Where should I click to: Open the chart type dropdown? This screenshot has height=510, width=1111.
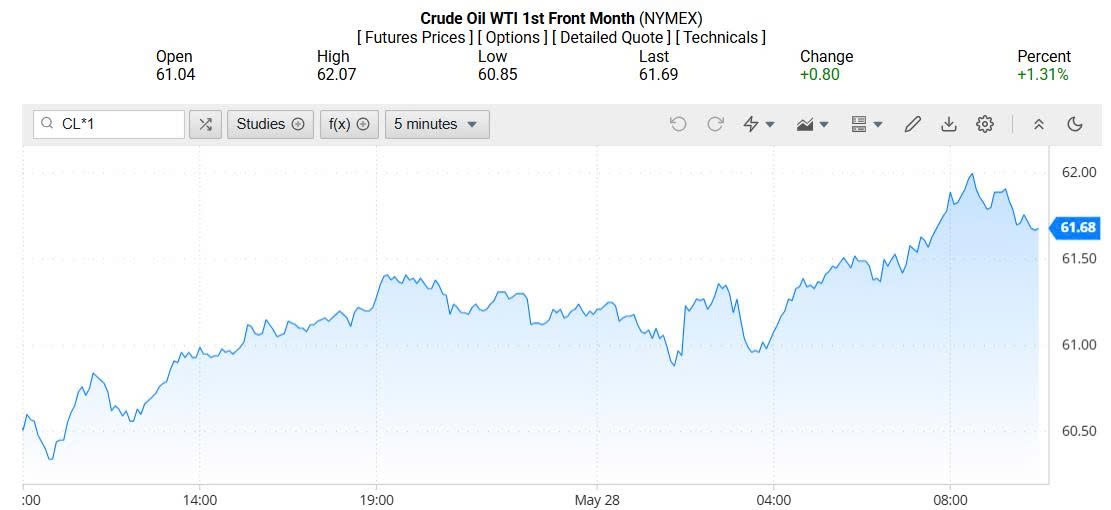click(x=812, y=124)
